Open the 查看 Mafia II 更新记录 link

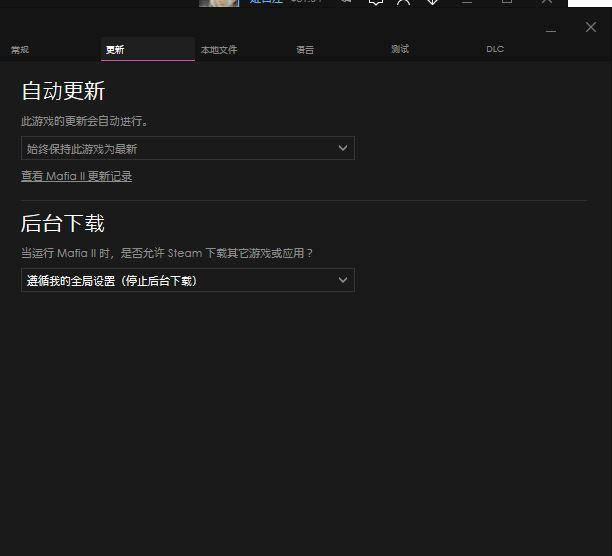(76, 176)
